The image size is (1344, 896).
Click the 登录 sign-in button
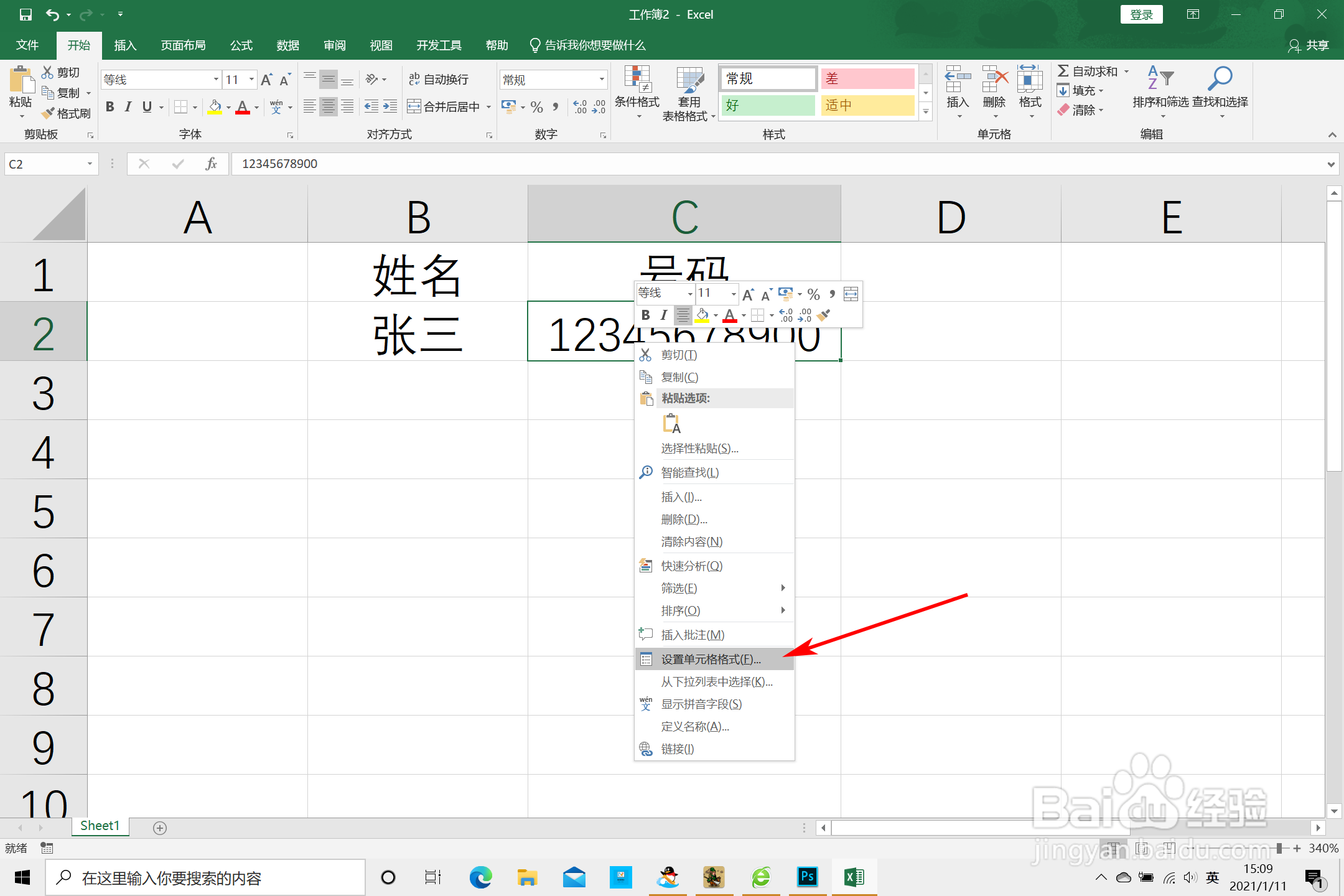pos(1141,14)
